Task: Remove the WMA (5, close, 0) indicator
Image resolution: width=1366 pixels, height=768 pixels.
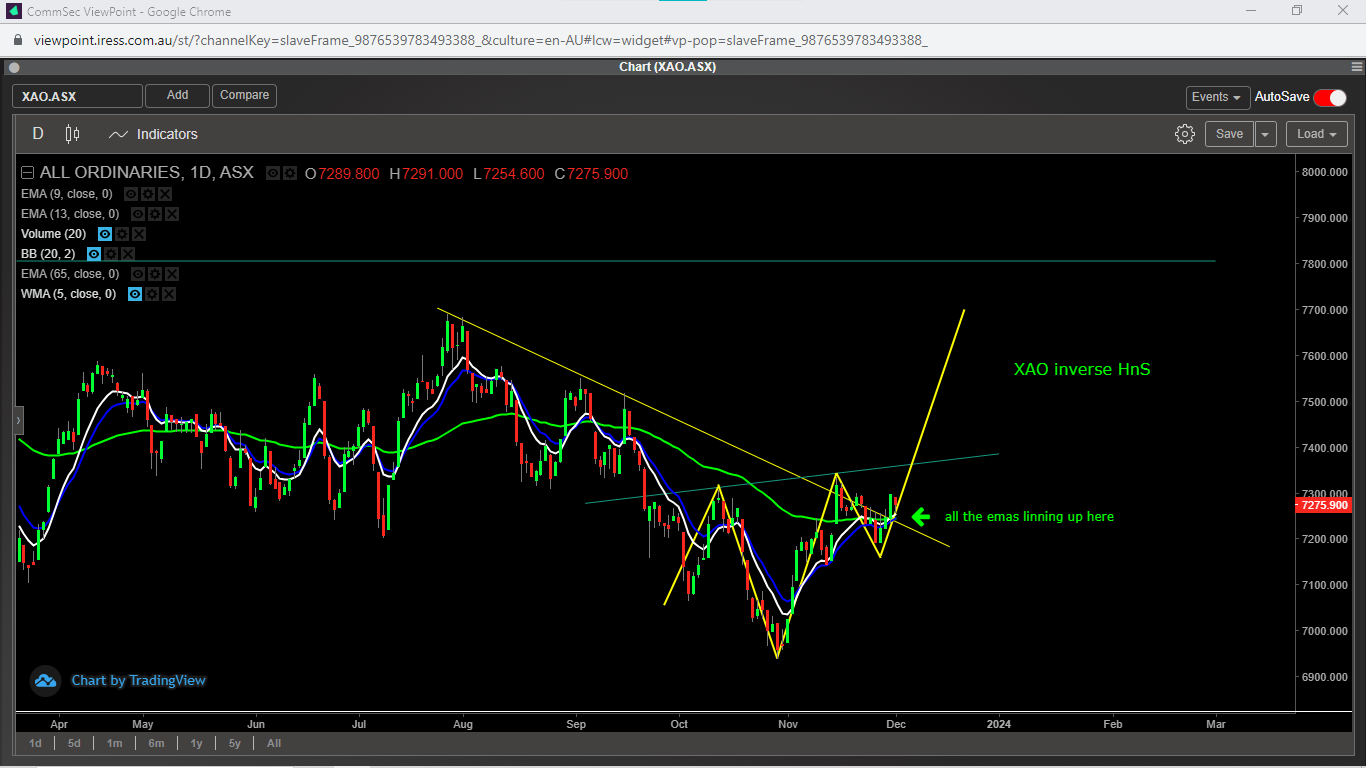Action: pos(169,294)
